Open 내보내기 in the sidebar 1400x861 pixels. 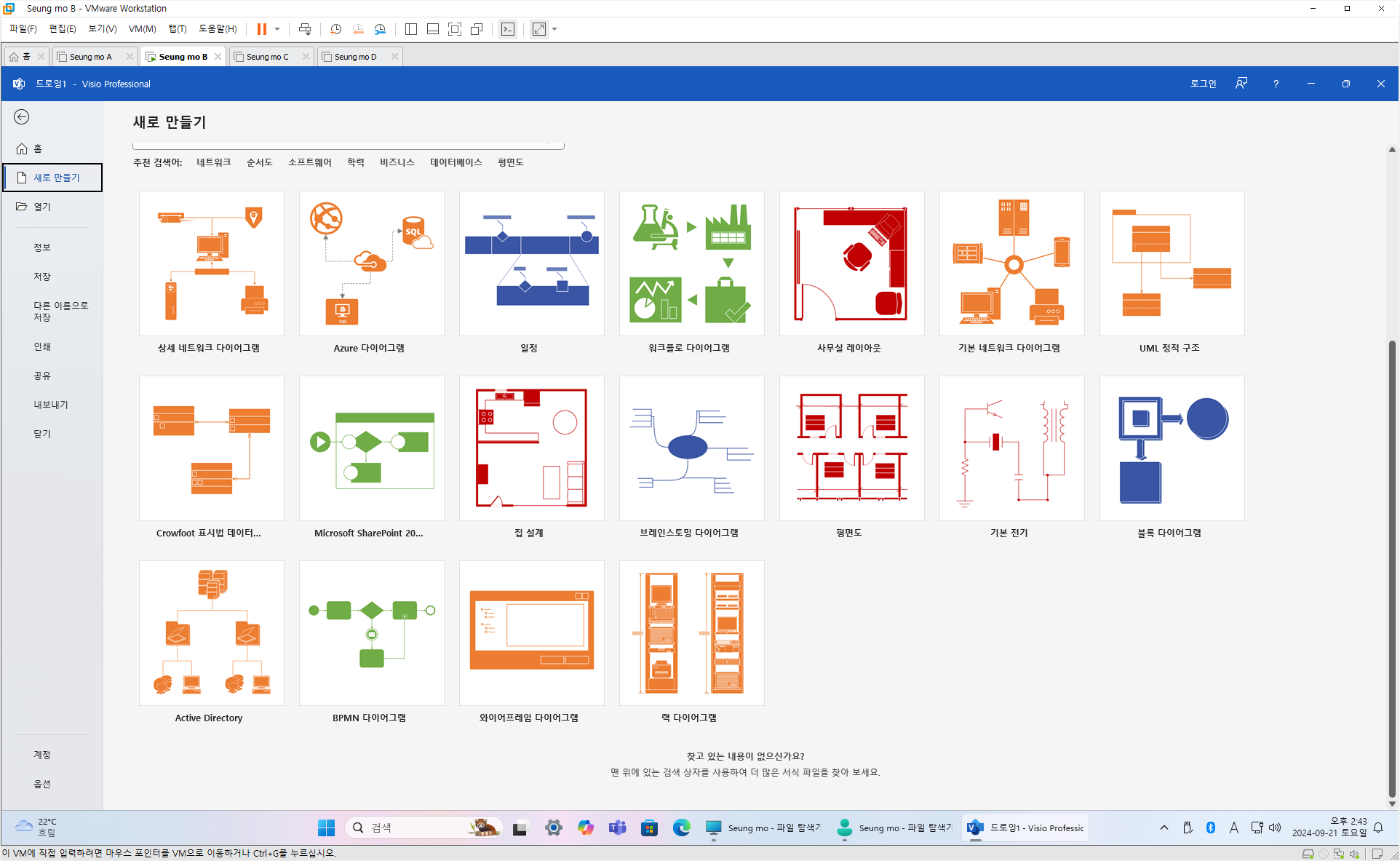51,405
